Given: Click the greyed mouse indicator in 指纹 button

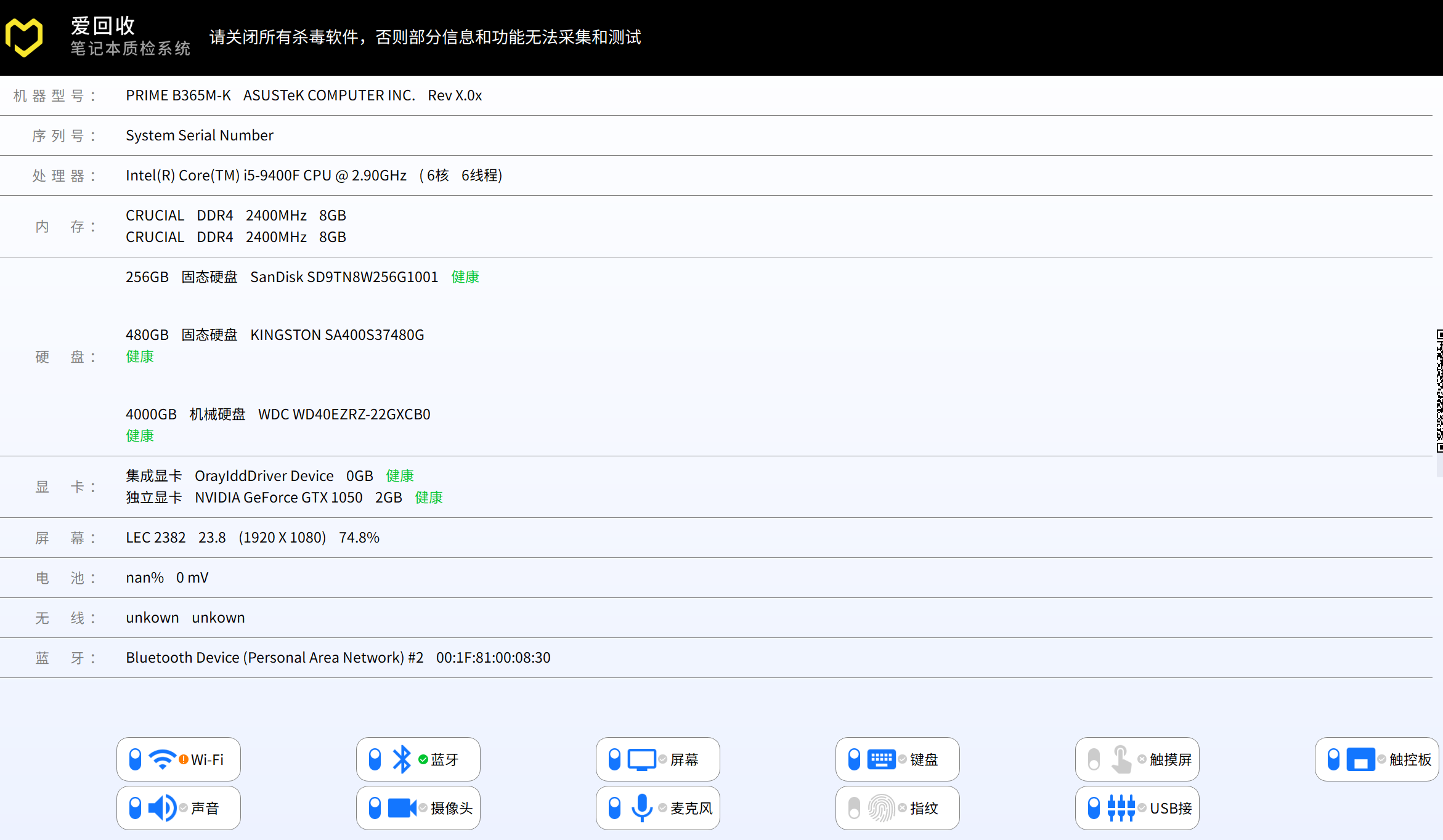Looking at the screenshot, I should point(855,808).
